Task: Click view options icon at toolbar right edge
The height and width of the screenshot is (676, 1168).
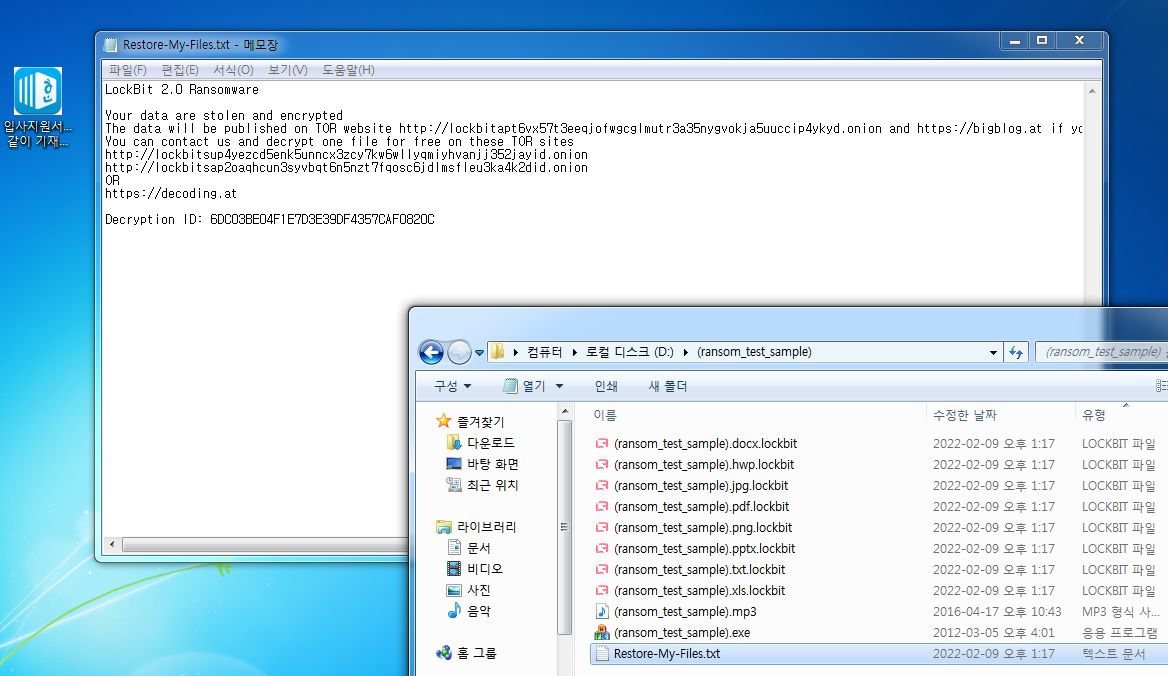Action: 1161,386
